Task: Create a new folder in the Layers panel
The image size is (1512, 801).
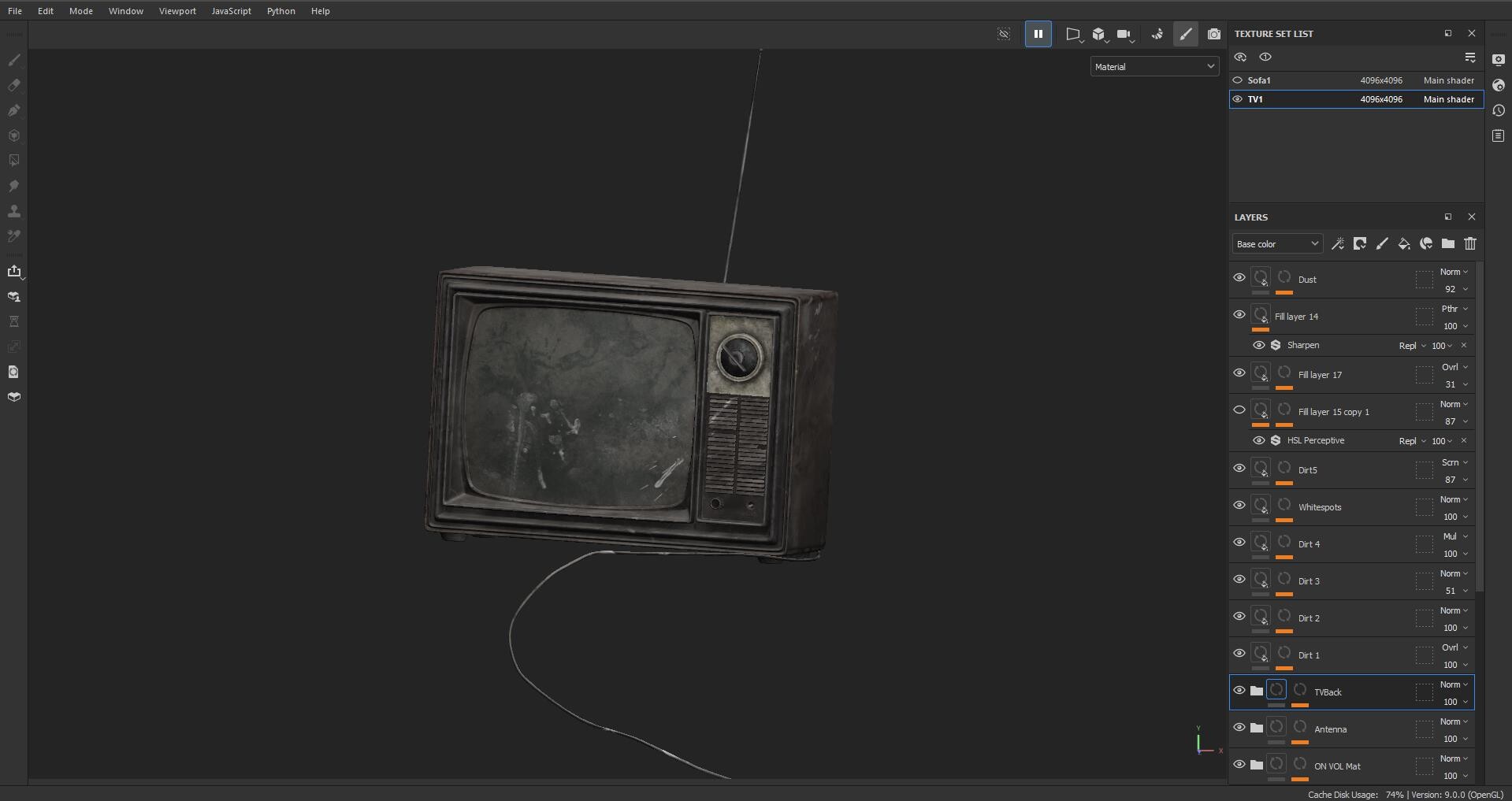Action: tap(1448, 244)
